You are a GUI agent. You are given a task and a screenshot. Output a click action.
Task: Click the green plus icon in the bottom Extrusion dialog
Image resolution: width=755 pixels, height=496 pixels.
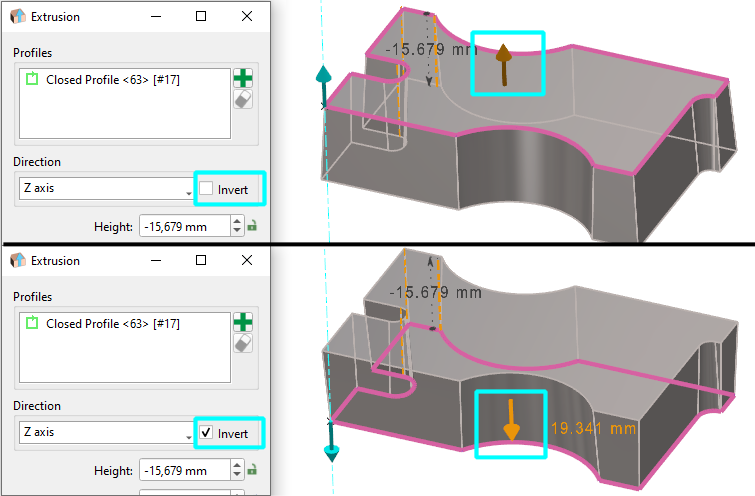[243, 322]
